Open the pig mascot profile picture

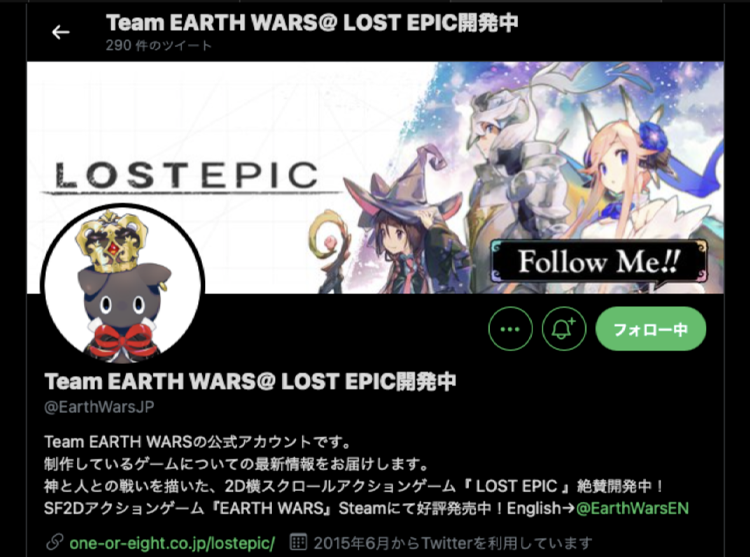point(123,285)
